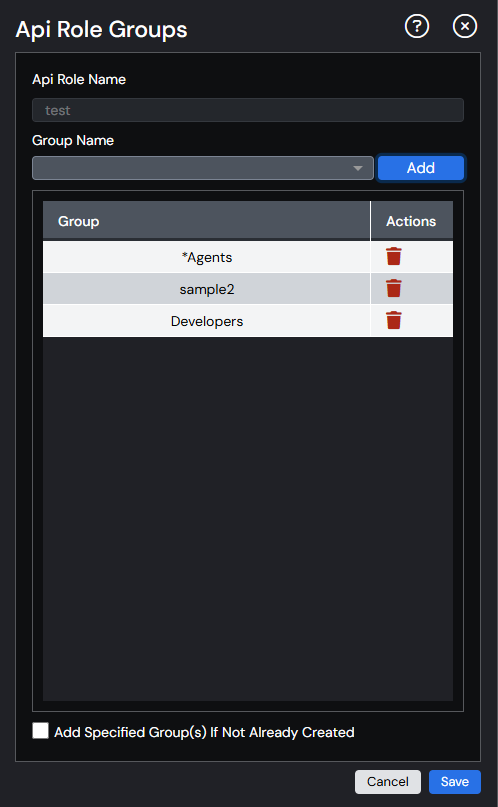Click the Api Role Name field containing test
The height and width of the screenshot is (807, 498).
click(x=248, y=110)
